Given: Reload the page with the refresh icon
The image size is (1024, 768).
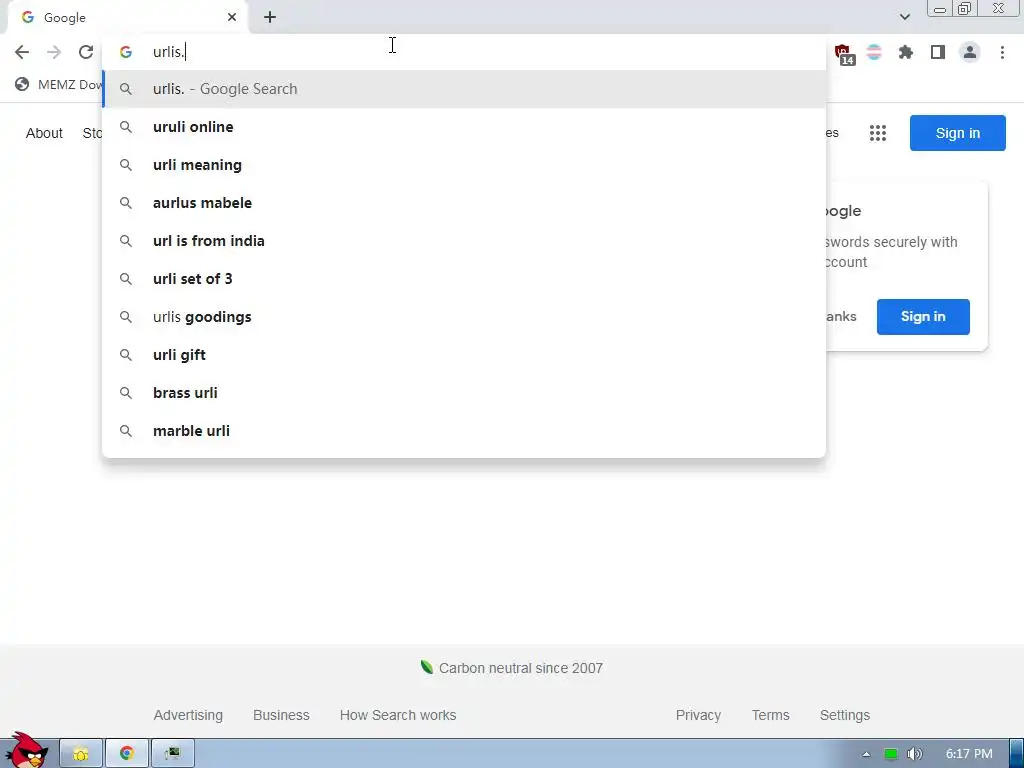Looking at the screenshot, I should pyautogui.click(x=86, y=52).
